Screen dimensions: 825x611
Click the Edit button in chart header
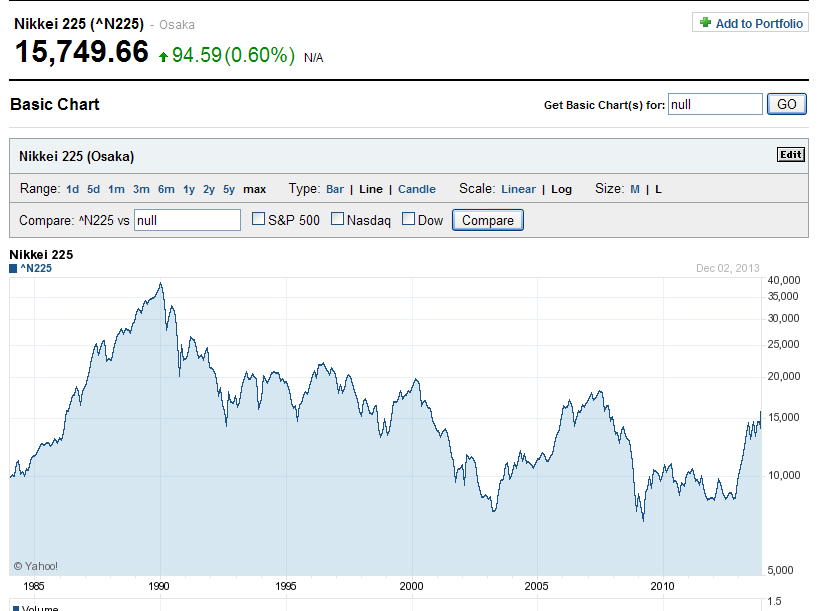pos(790,155)
